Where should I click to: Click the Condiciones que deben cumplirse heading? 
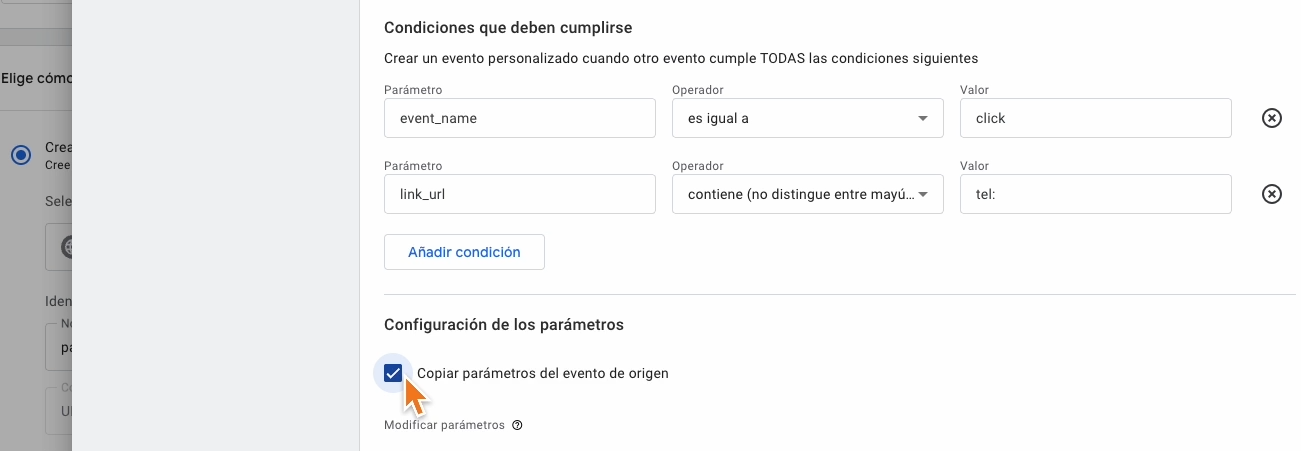click(508, 27)
